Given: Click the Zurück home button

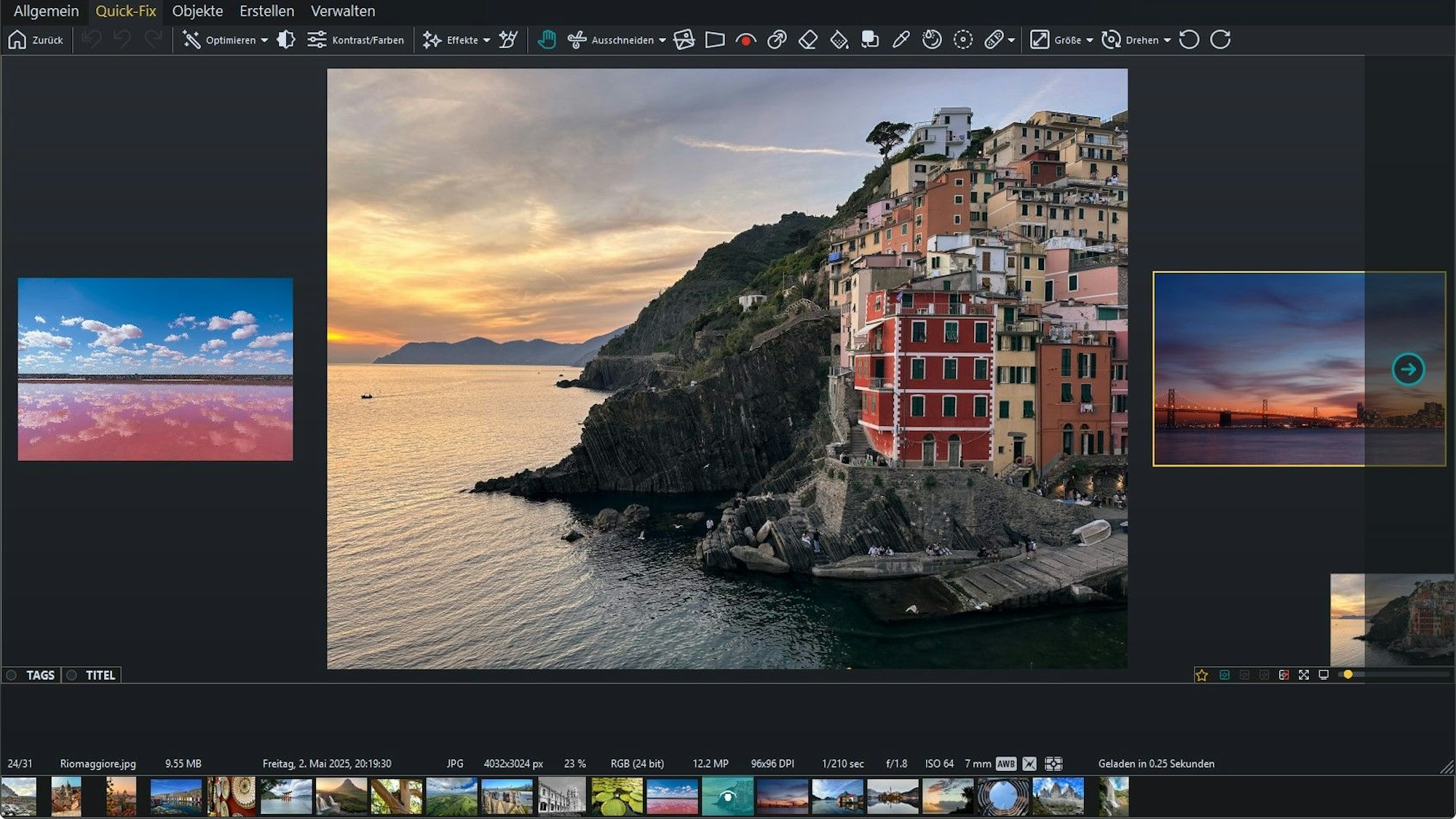Looking at the screenshot, I should point(36,40).
